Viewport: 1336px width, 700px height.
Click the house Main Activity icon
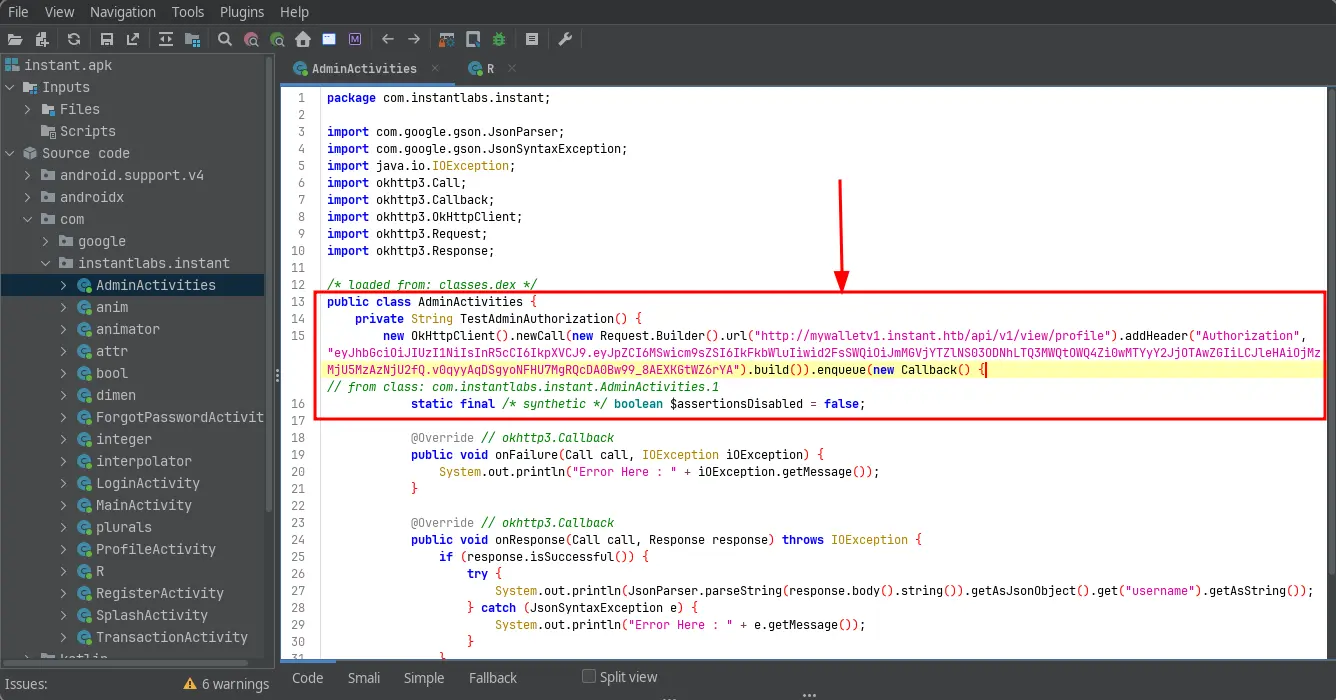[x=303, y=39]
